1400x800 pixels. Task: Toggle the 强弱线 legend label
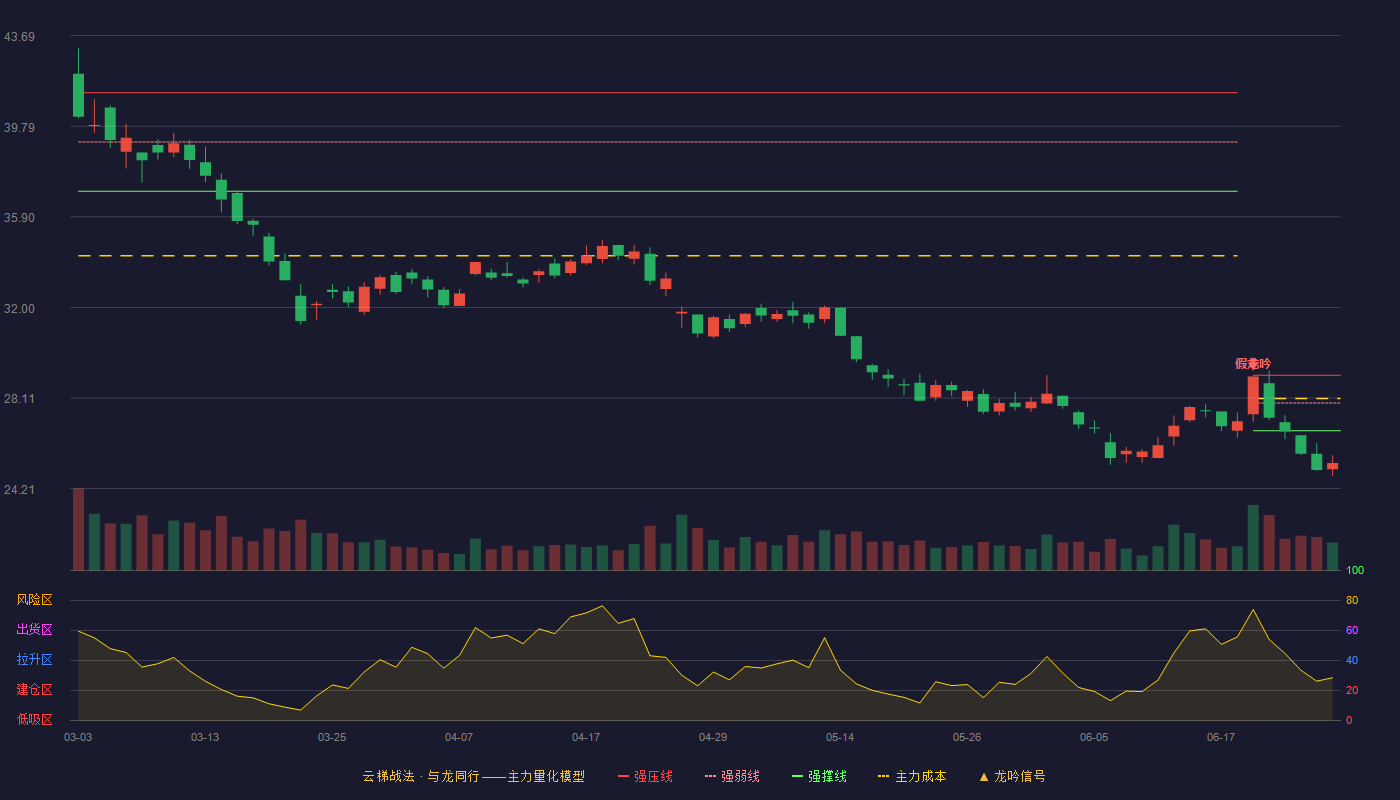740,776
